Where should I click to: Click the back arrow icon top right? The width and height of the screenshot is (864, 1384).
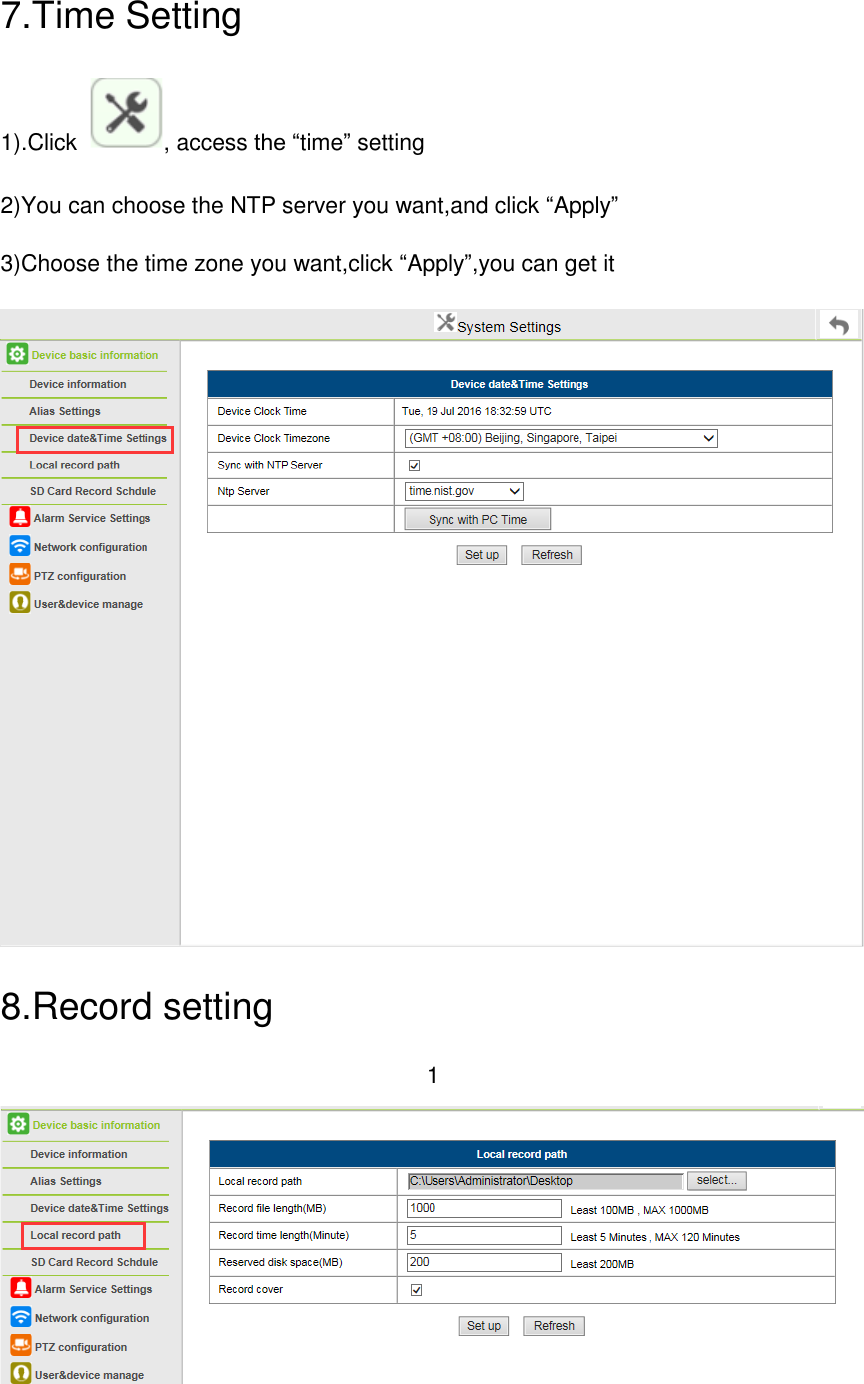(839, 324)
